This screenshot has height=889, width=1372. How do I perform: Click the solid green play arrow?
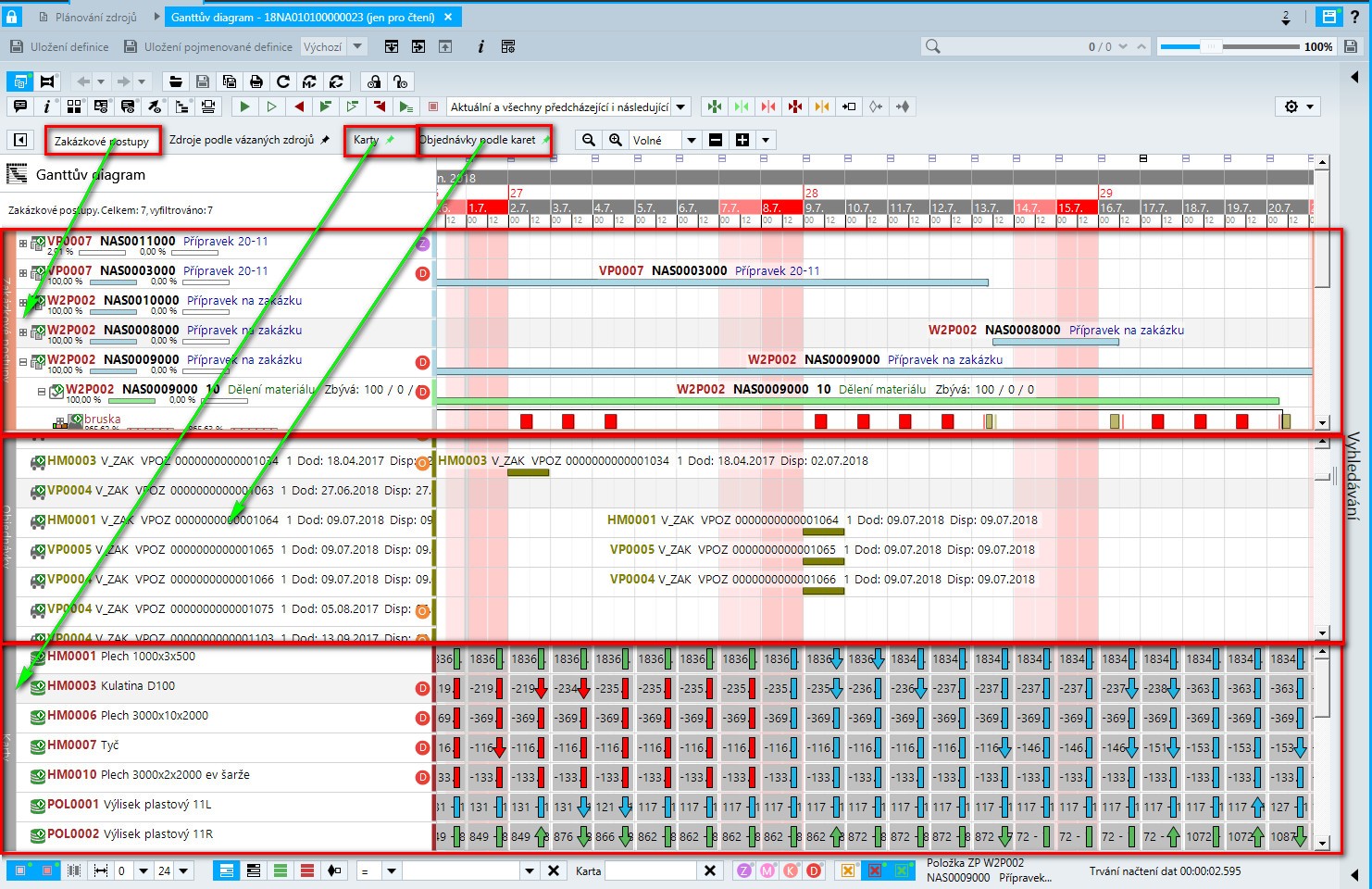coord(244,106)
